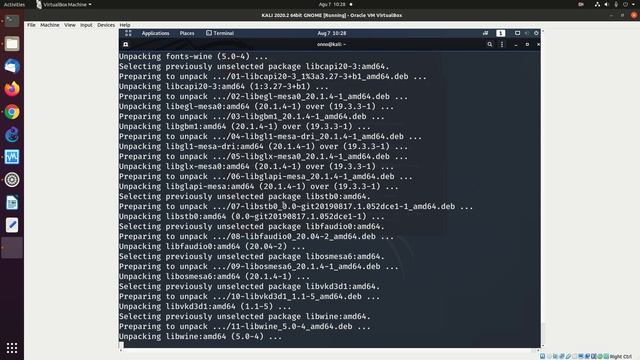
Task: Launch Firefox from the Ubuntu dock
Action: [x=12, y=89]
